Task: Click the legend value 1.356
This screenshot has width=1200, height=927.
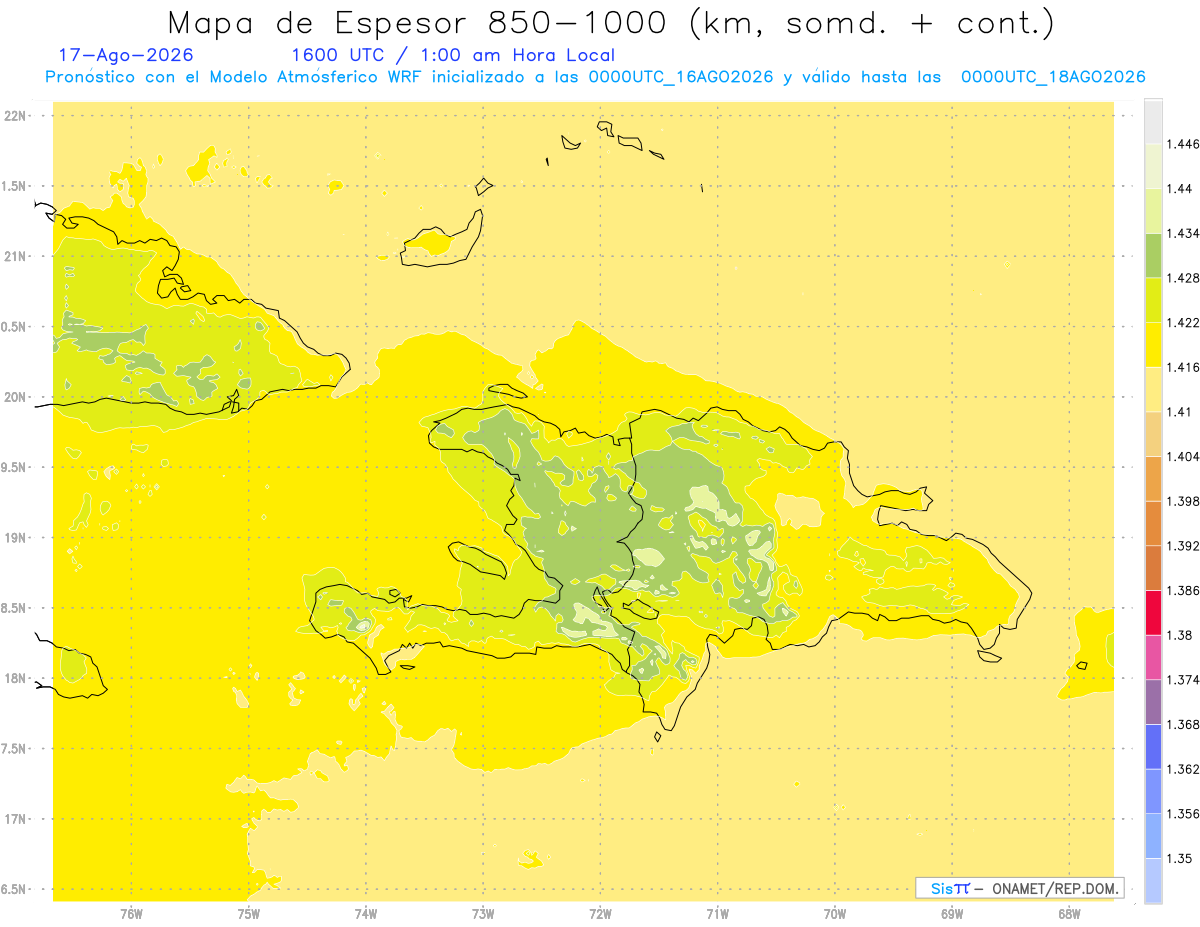Action: tap(1184, 814)
